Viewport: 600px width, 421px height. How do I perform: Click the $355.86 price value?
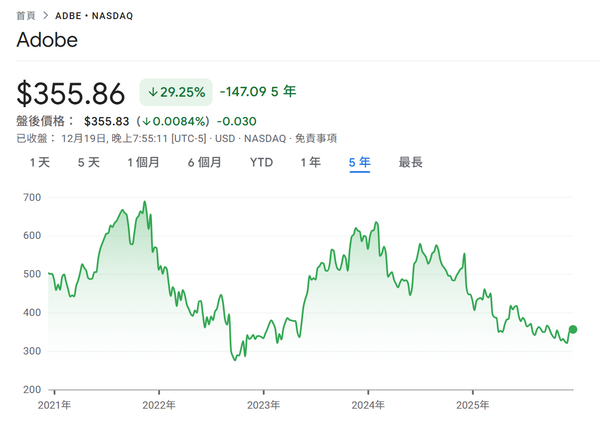71,93
